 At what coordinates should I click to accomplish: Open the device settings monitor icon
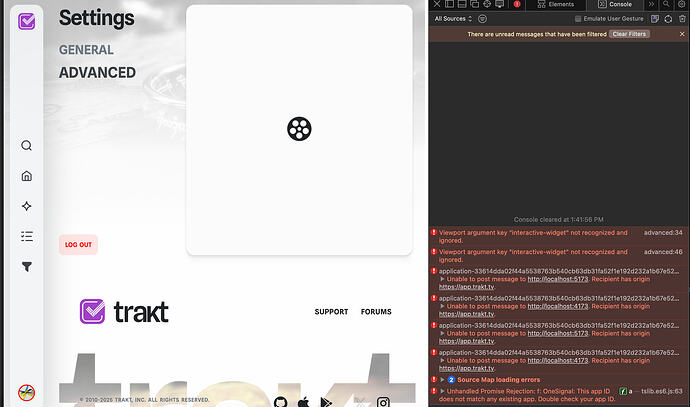499,4
